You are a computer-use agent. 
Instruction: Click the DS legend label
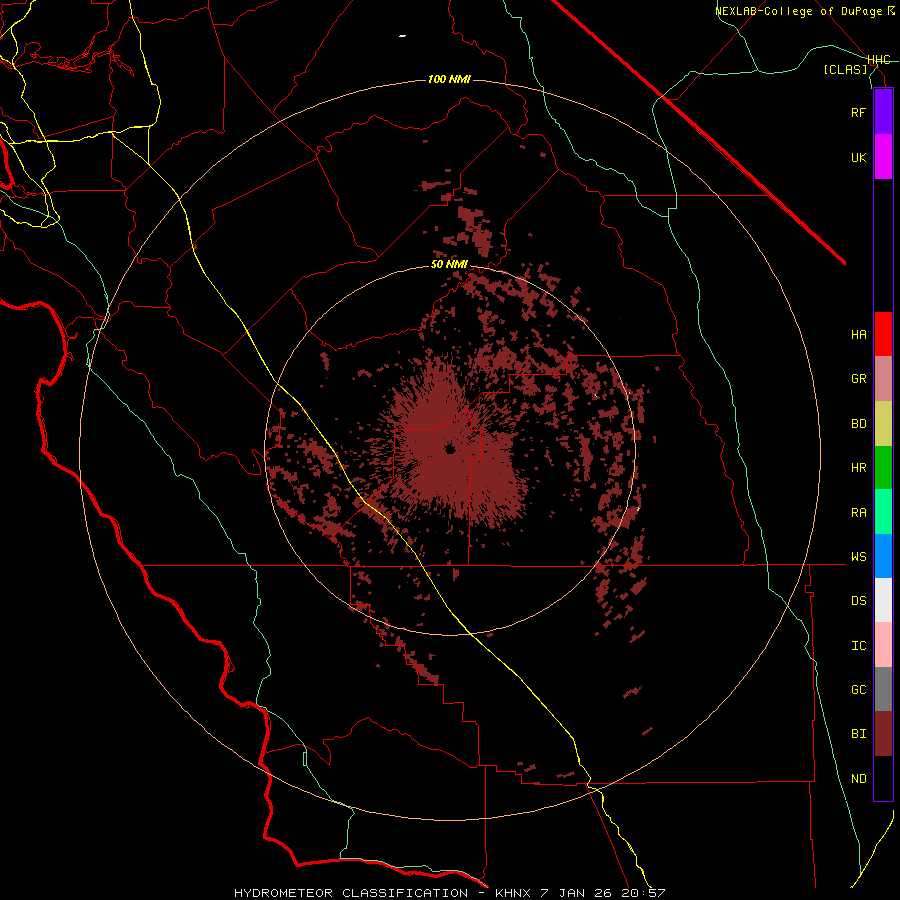(858, 601)
